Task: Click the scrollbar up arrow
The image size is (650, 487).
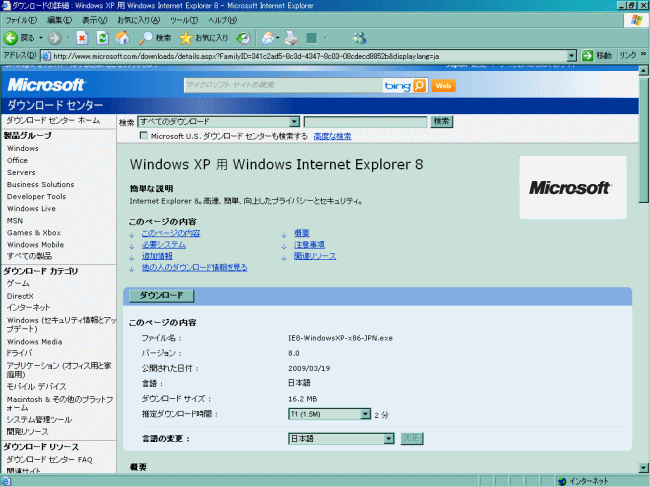Action: click(x=643, y=71)
